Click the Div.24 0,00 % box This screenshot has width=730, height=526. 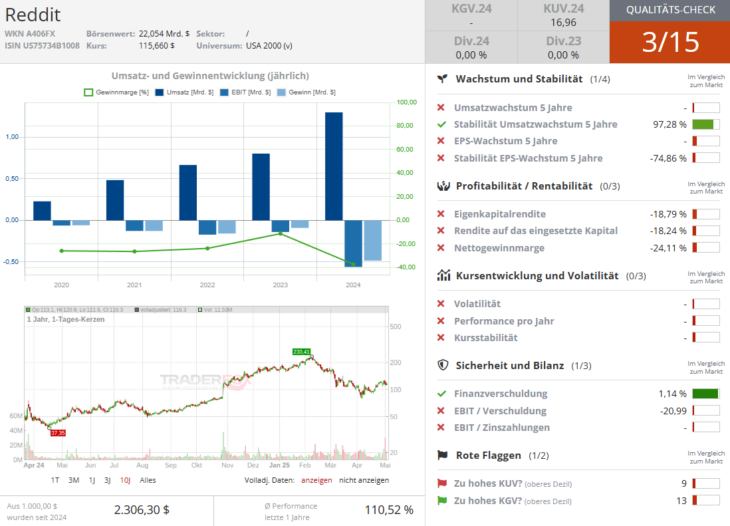pyautogui.click(x=471, y=47)
